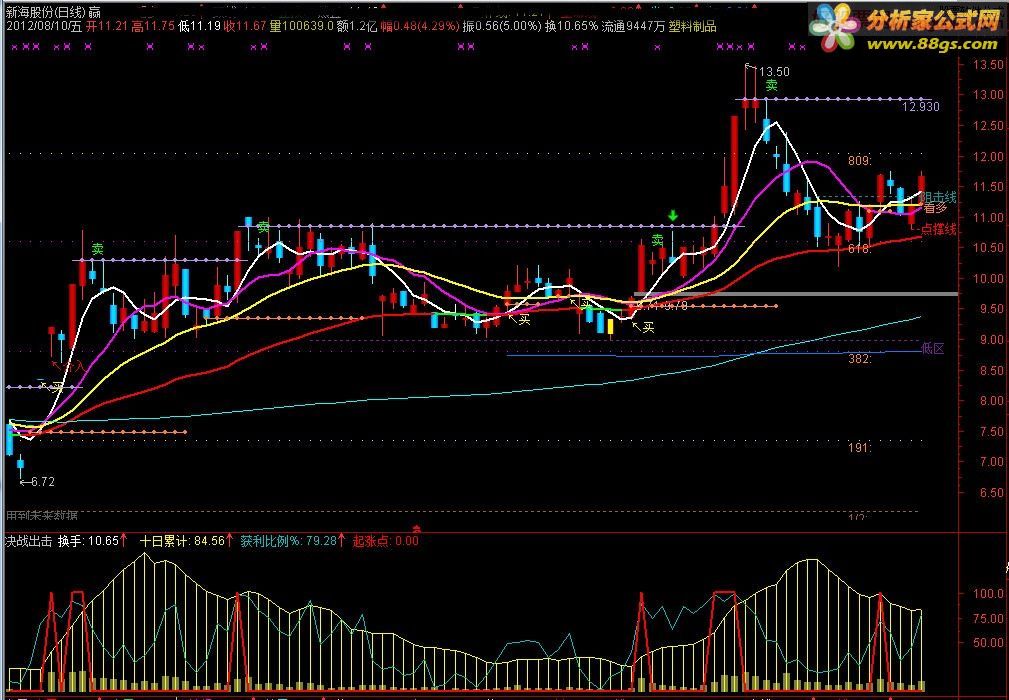Click the 决战出击 indicator name
The height and width of the screenshot is (700, 1009).
tap(29, 541)
